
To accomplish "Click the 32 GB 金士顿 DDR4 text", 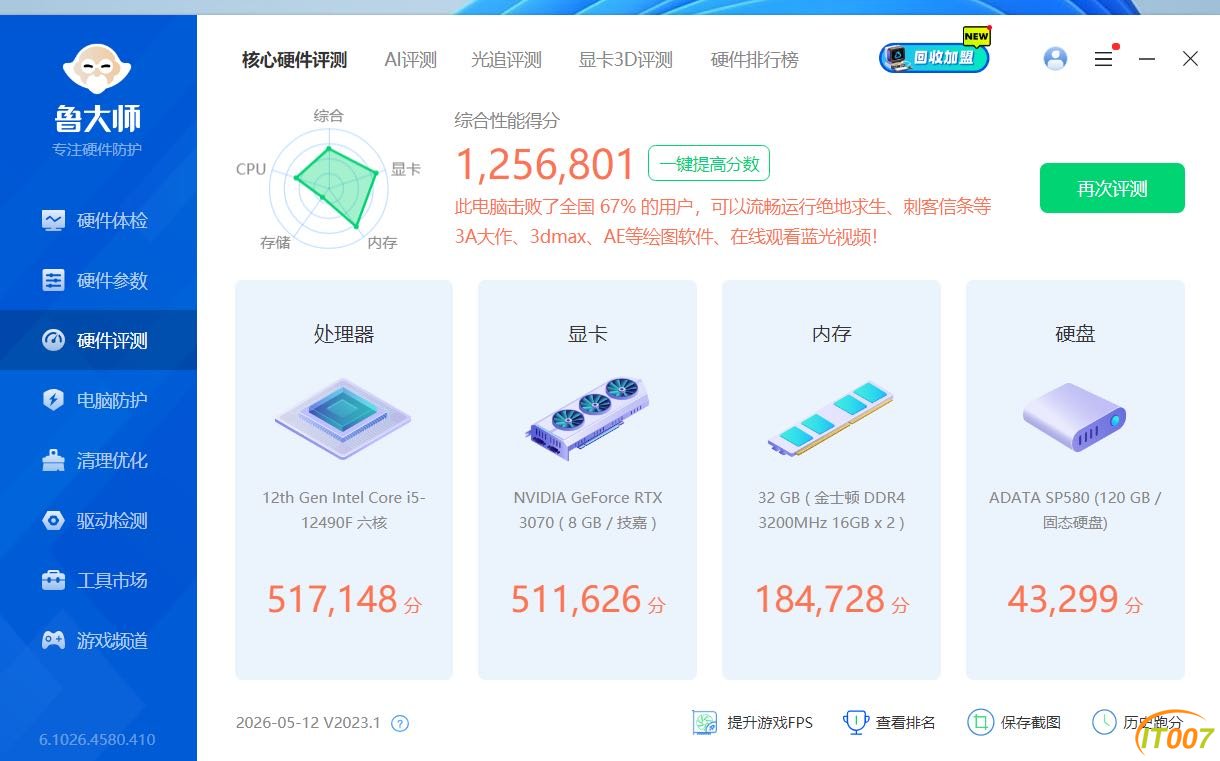I will tap(831, 510).
